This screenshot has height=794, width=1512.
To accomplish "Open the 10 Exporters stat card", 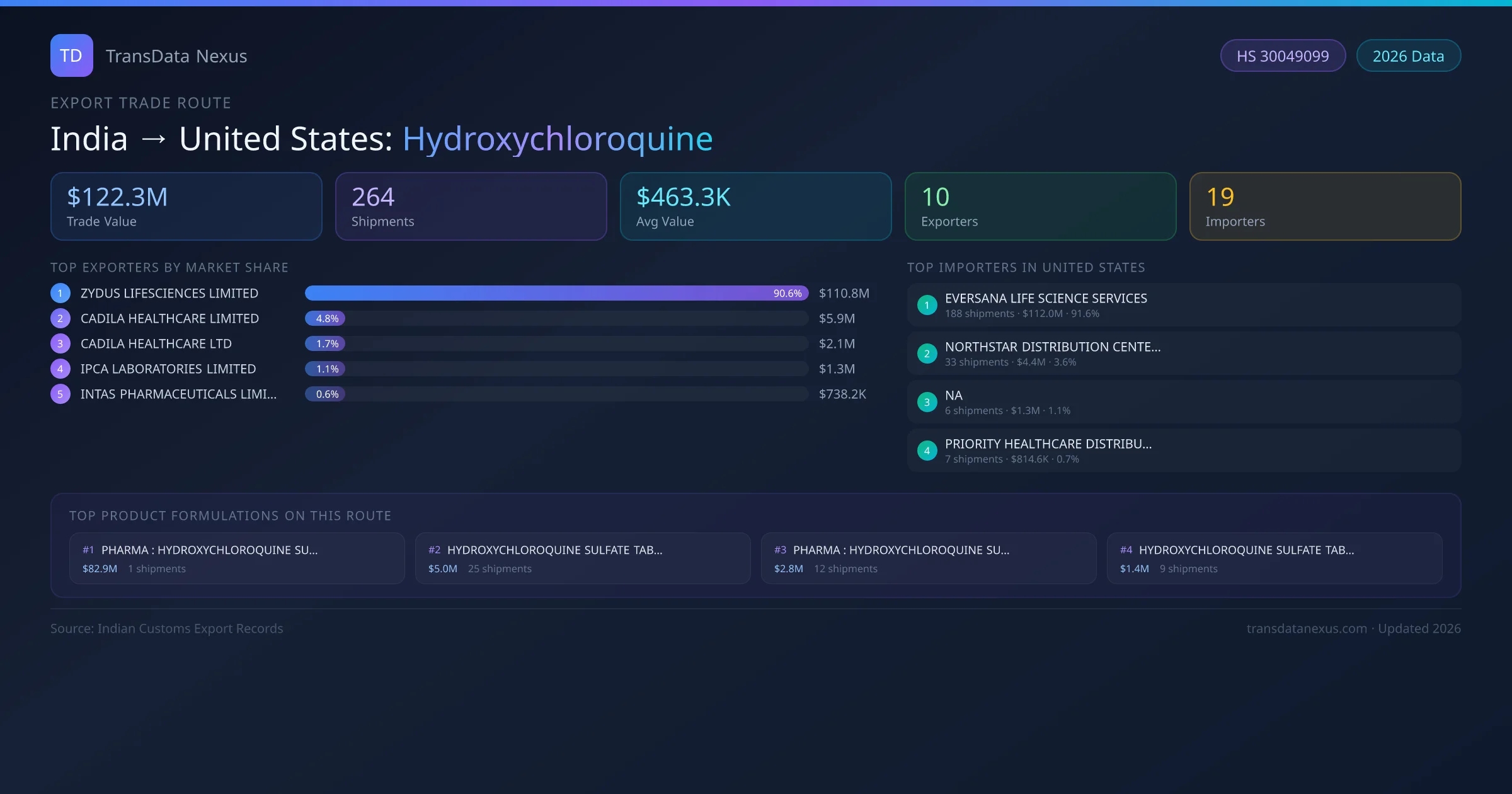I will pos(1040,206).
